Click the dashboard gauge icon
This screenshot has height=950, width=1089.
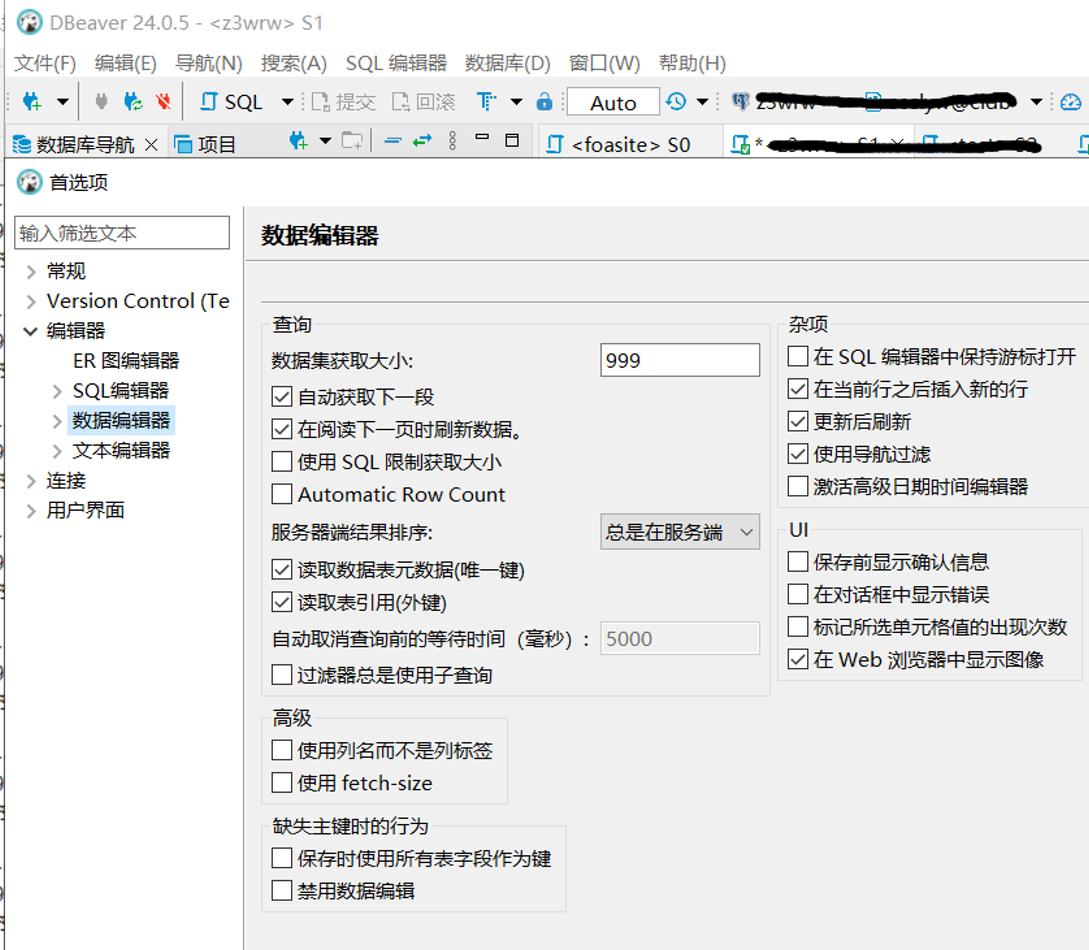coord(1071,102)
